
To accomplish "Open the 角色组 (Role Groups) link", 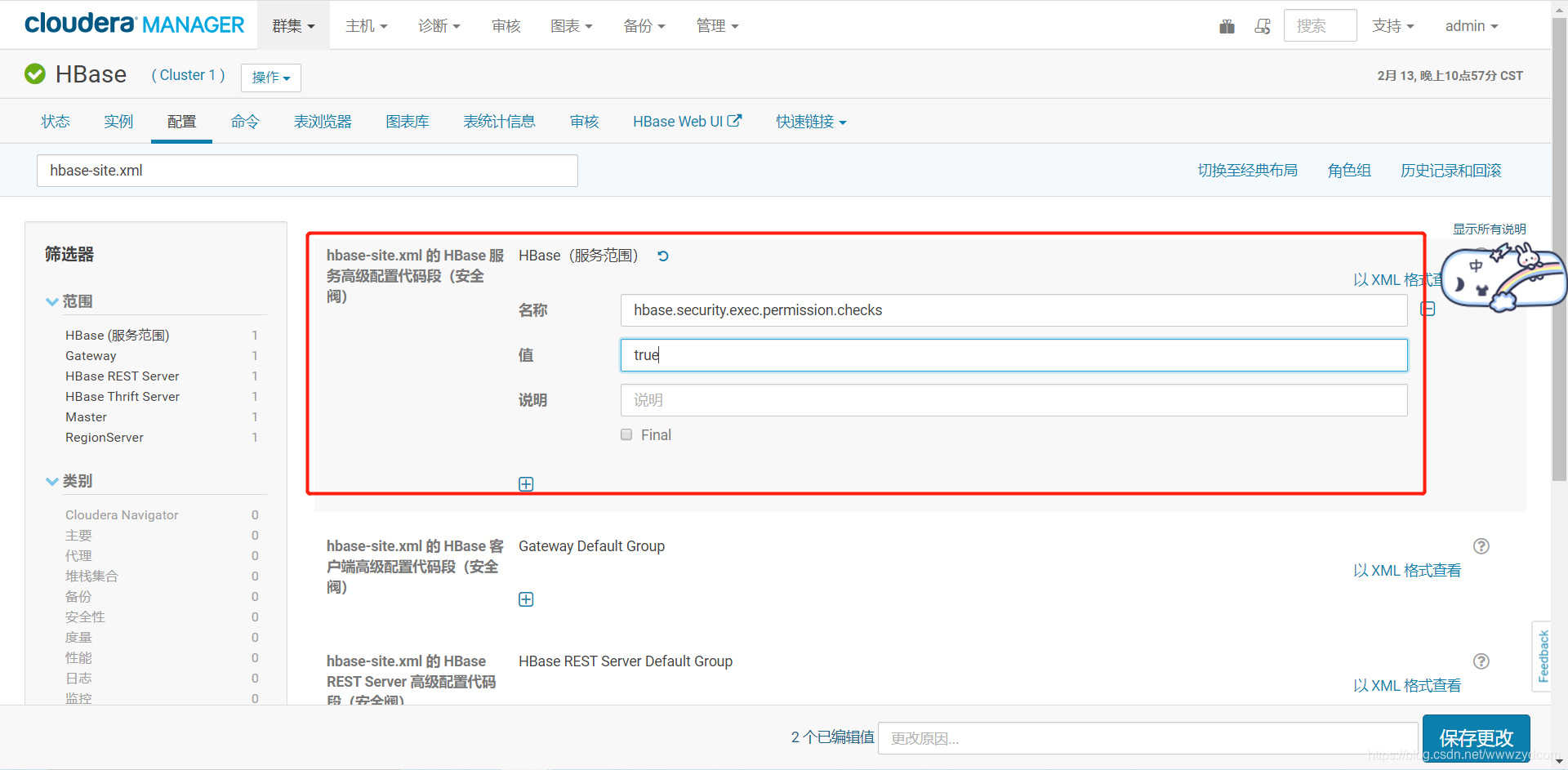I will point(1349,170).
